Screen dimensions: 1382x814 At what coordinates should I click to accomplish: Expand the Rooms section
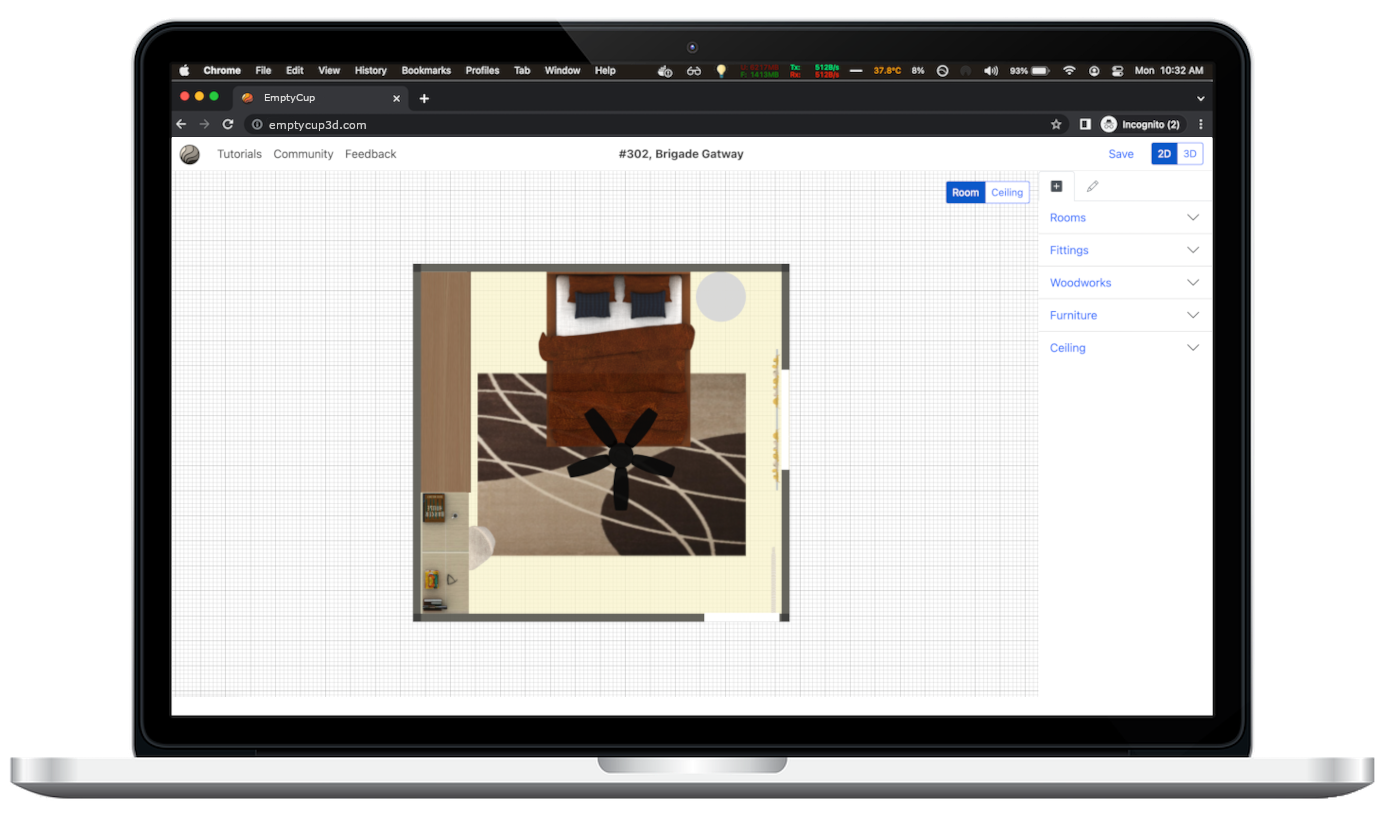(x=1123, y=218)
